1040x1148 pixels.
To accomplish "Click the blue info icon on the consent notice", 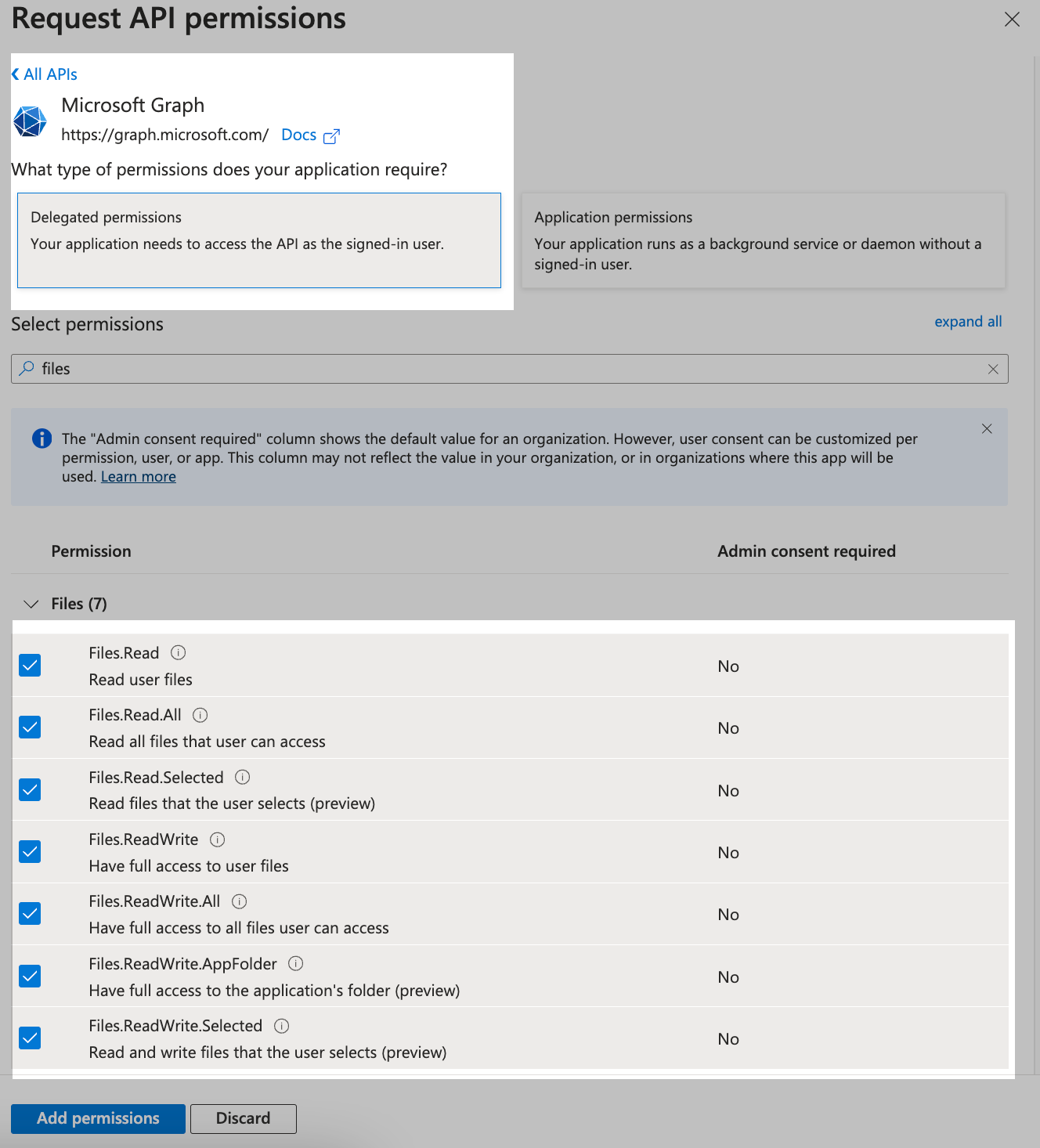I will tap(42, 439).
